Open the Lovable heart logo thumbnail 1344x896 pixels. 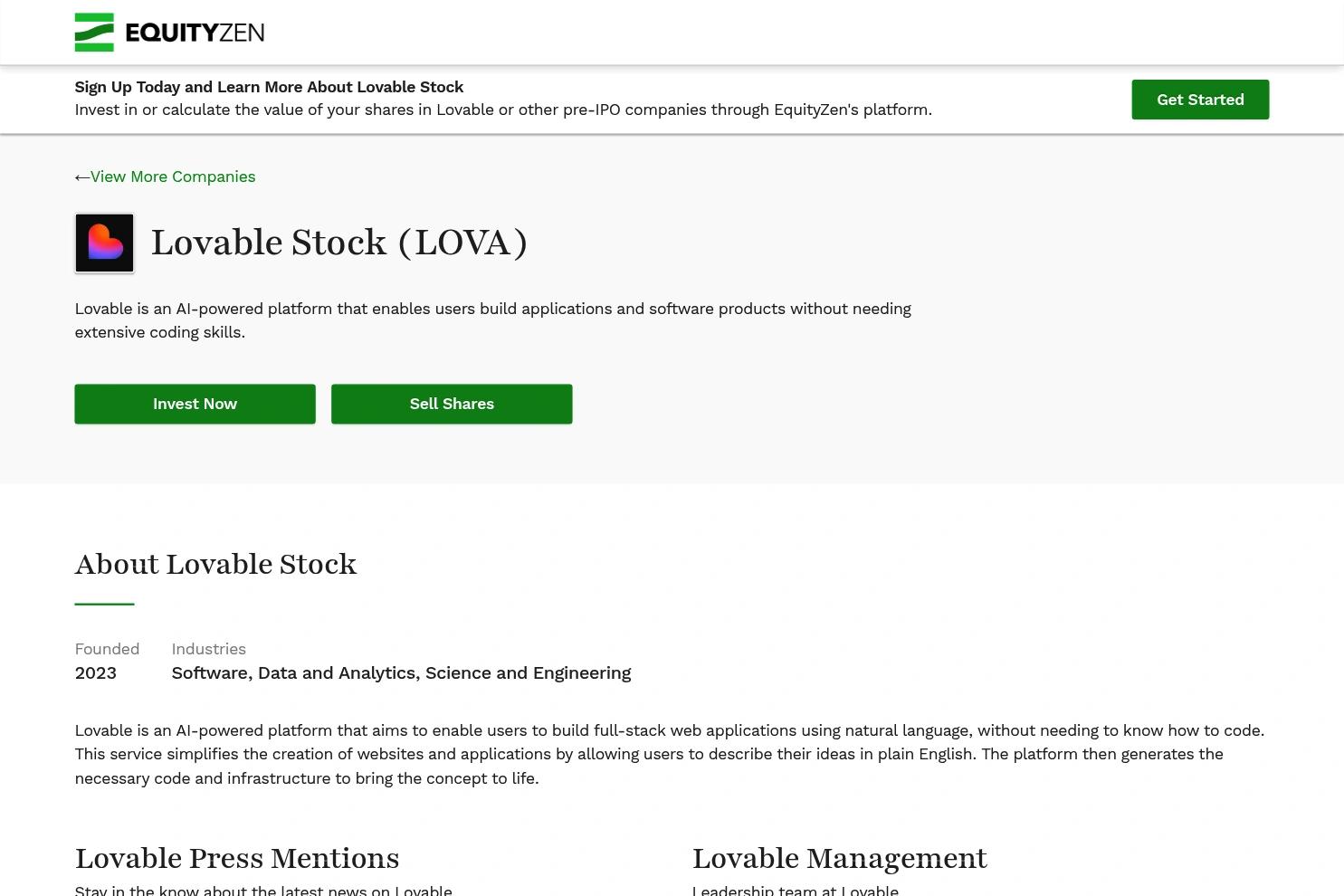point(105,243)
